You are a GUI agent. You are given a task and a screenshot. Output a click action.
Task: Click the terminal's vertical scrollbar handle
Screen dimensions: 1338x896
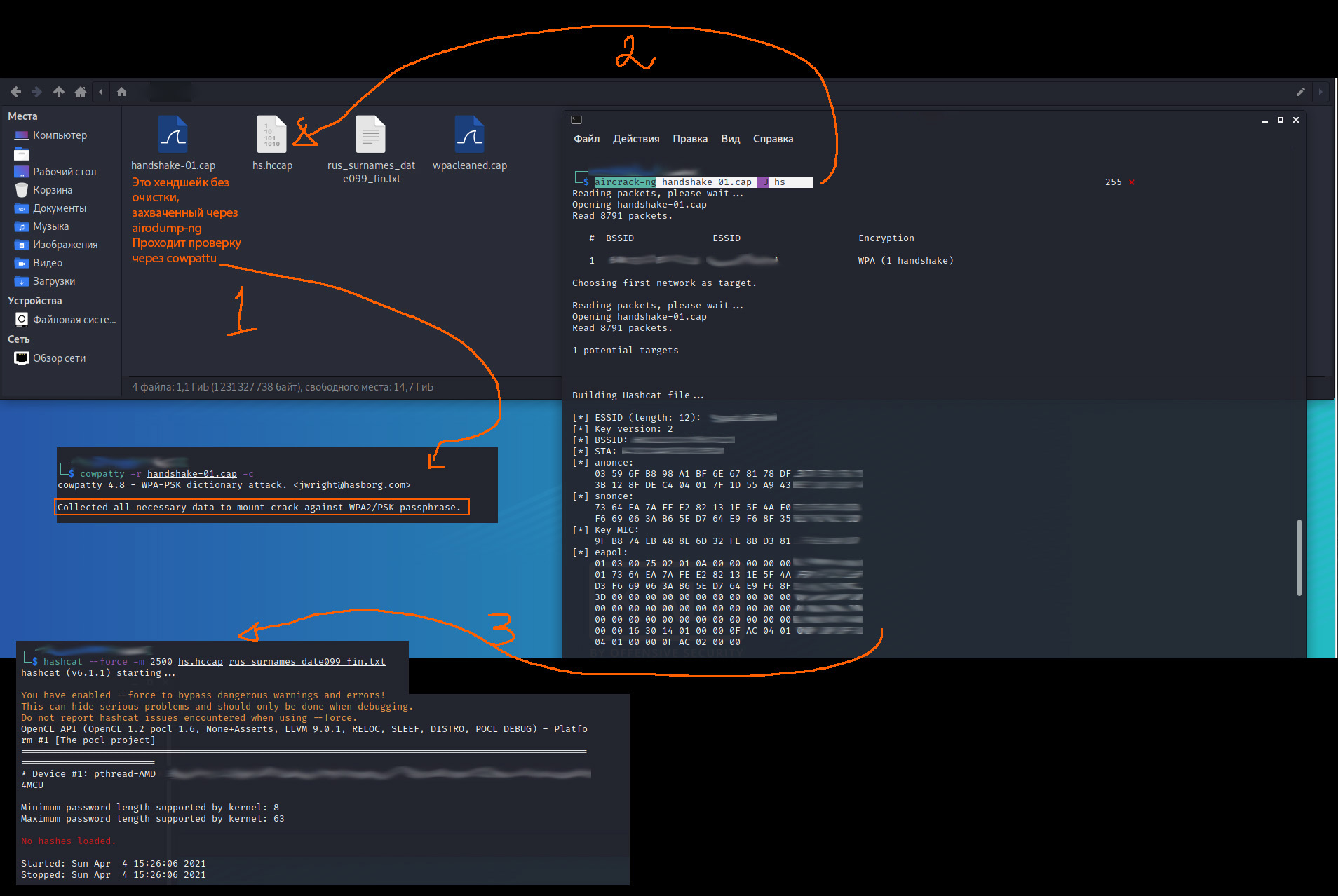tap(1299, 557)
